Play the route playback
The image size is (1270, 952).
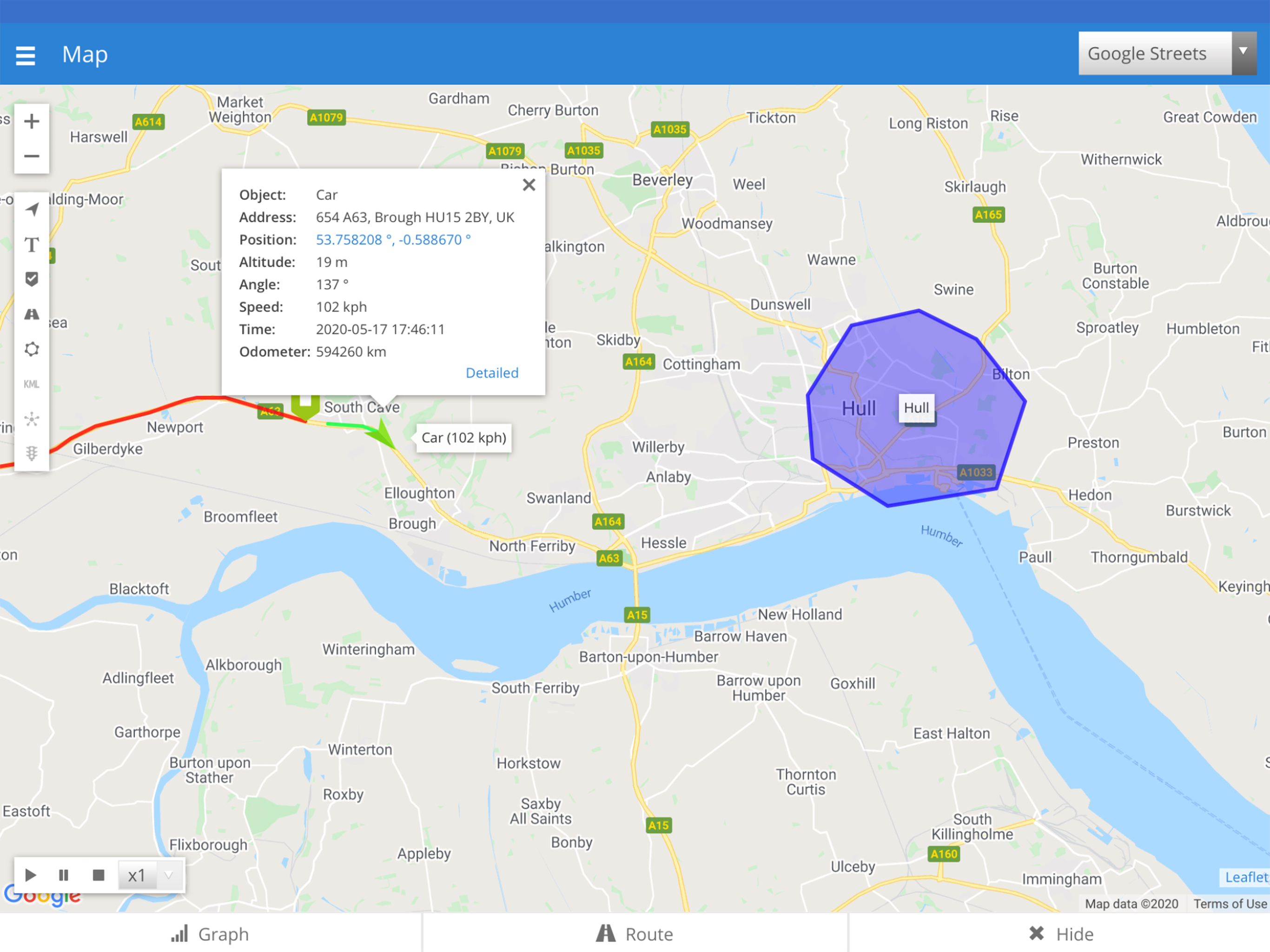tap(31, 875)
